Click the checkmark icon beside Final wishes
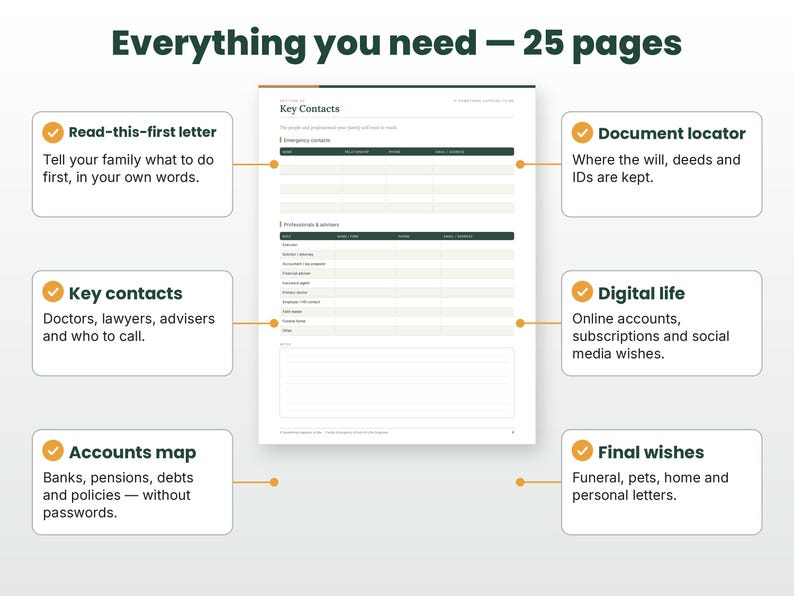This screenshot has width=794, height=596. point(582,451)
